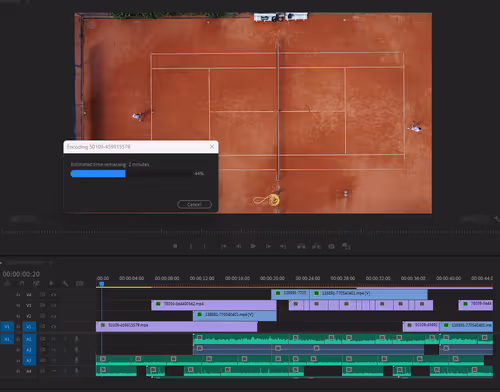Hide the V4 track output eye
Image resolution: width=500 pixels, height=392 pixels.
(x=53, y=295)
